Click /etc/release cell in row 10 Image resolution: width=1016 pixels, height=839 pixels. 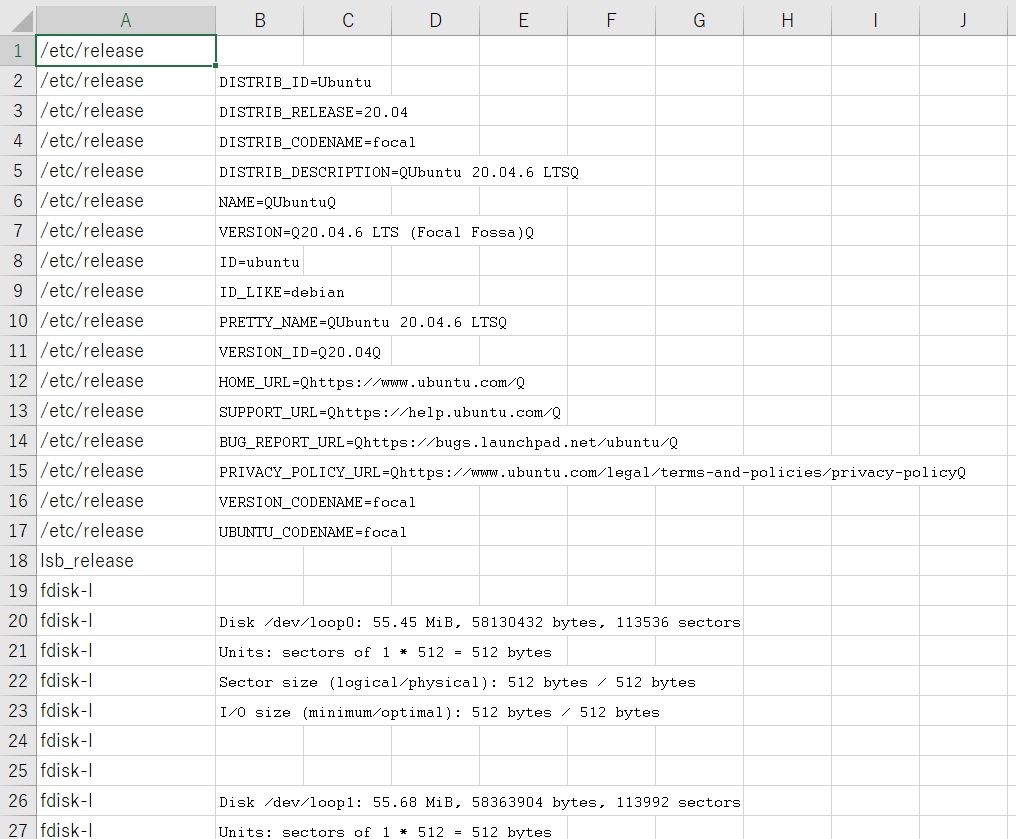coord(126,321)
